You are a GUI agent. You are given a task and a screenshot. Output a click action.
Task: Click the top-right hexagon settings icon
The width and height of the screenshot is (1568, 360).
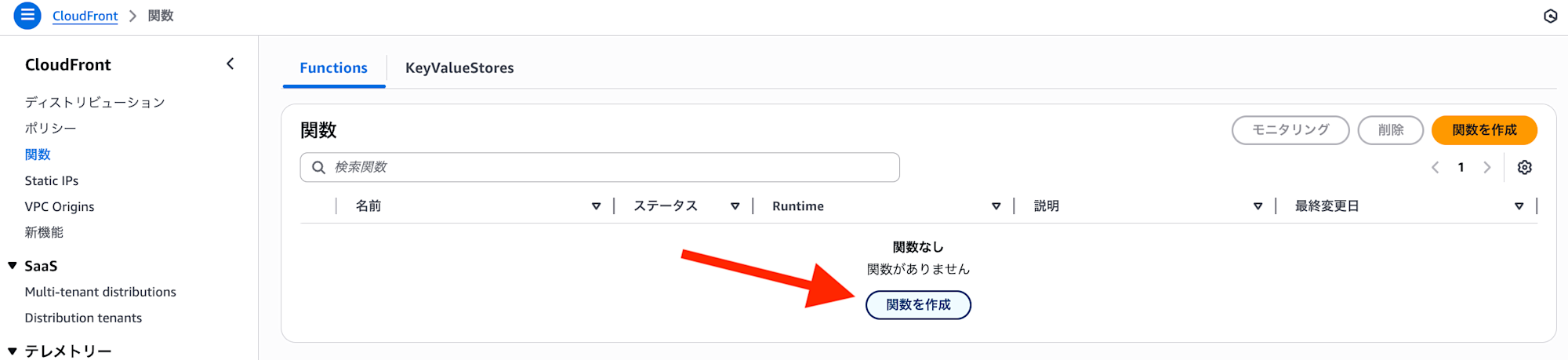pyautogui.click(x=1550, y=16)
